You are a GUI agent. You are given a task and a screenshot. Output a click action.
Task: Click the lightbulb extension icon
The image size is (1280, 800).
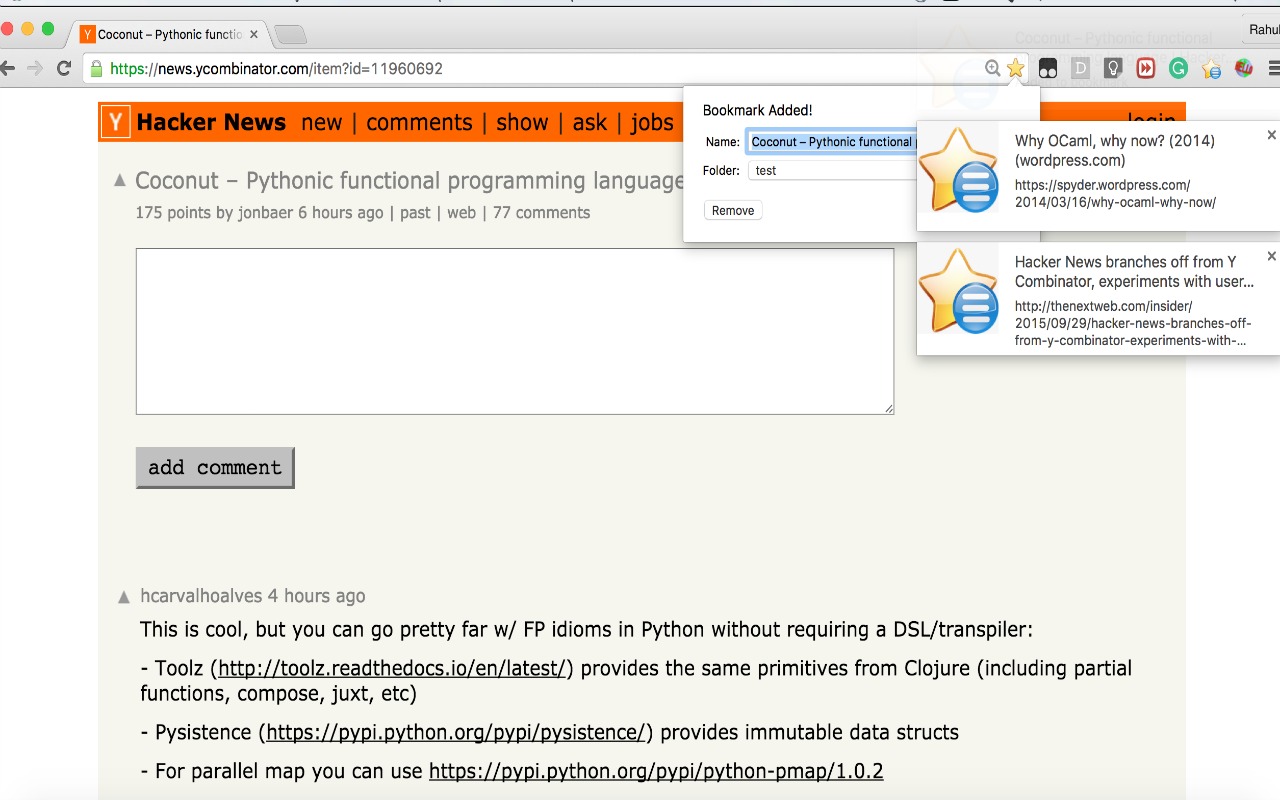(1113, 68)
